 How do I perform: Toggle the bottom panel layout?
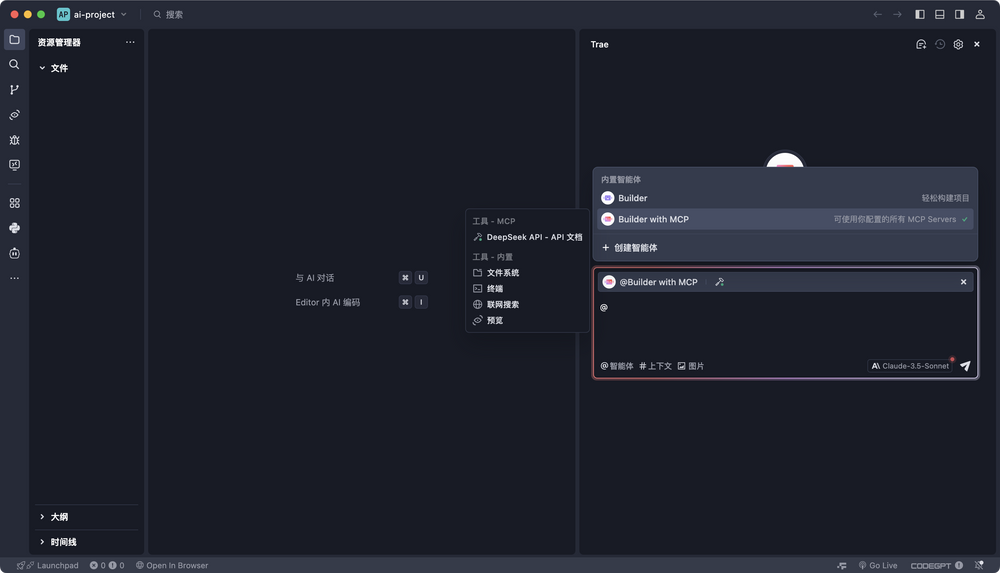(940, 15)
